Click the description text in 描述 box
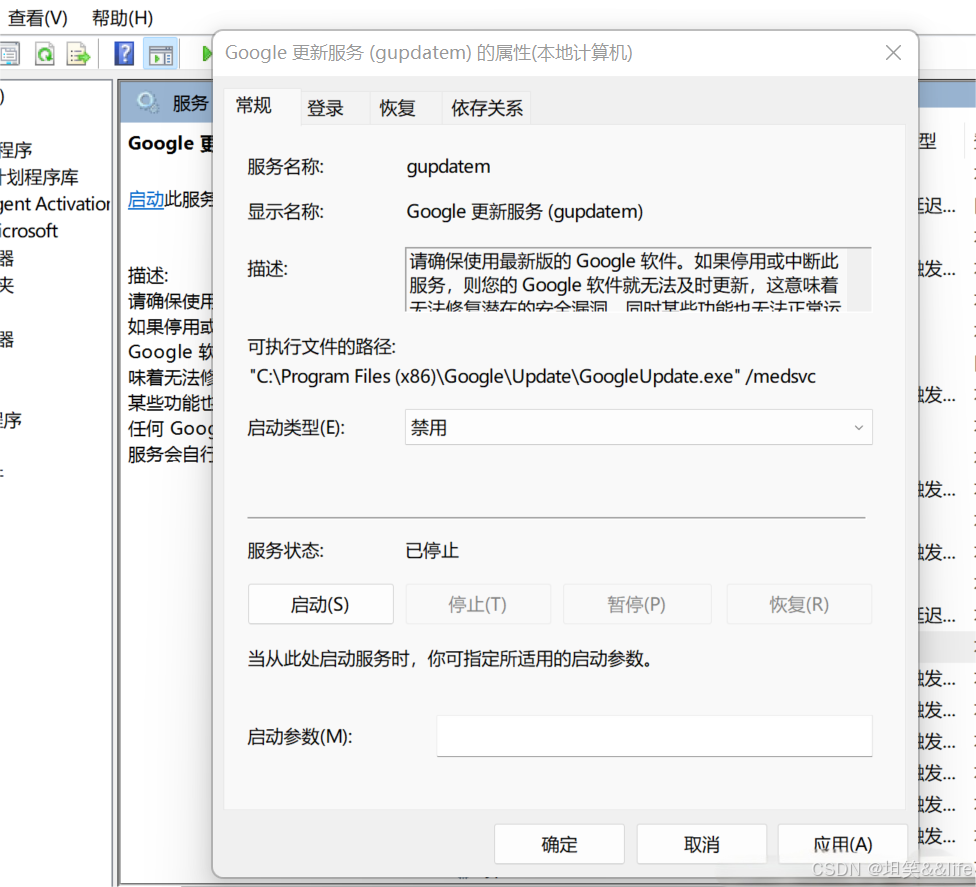This screenshot has height=887, width=976. point(624,279)
